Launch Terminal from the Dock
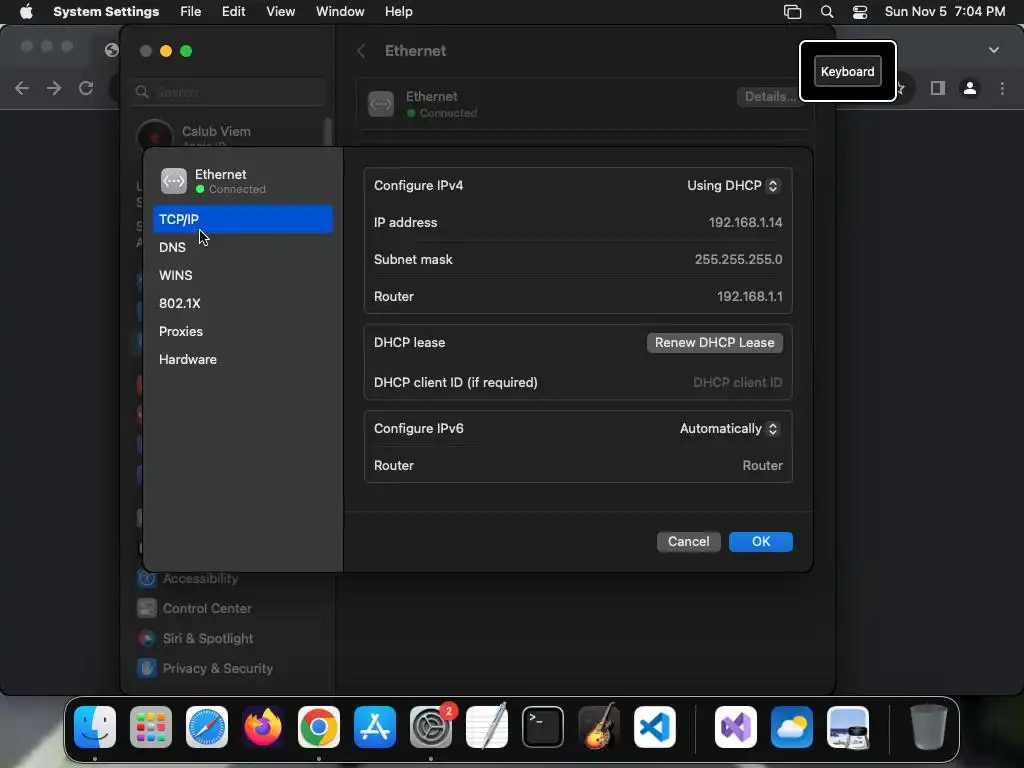1024x768 pixels. (x=543, y=727)
